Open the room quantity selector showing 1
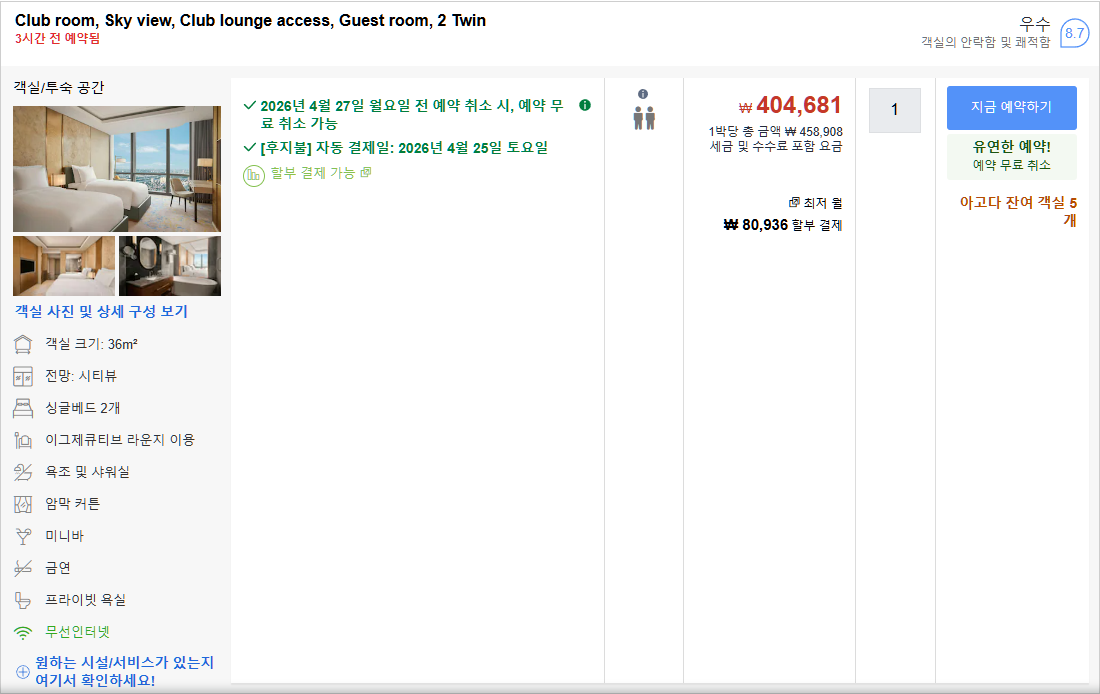This screenshot has width=1100, height=694. coord(894,110)
